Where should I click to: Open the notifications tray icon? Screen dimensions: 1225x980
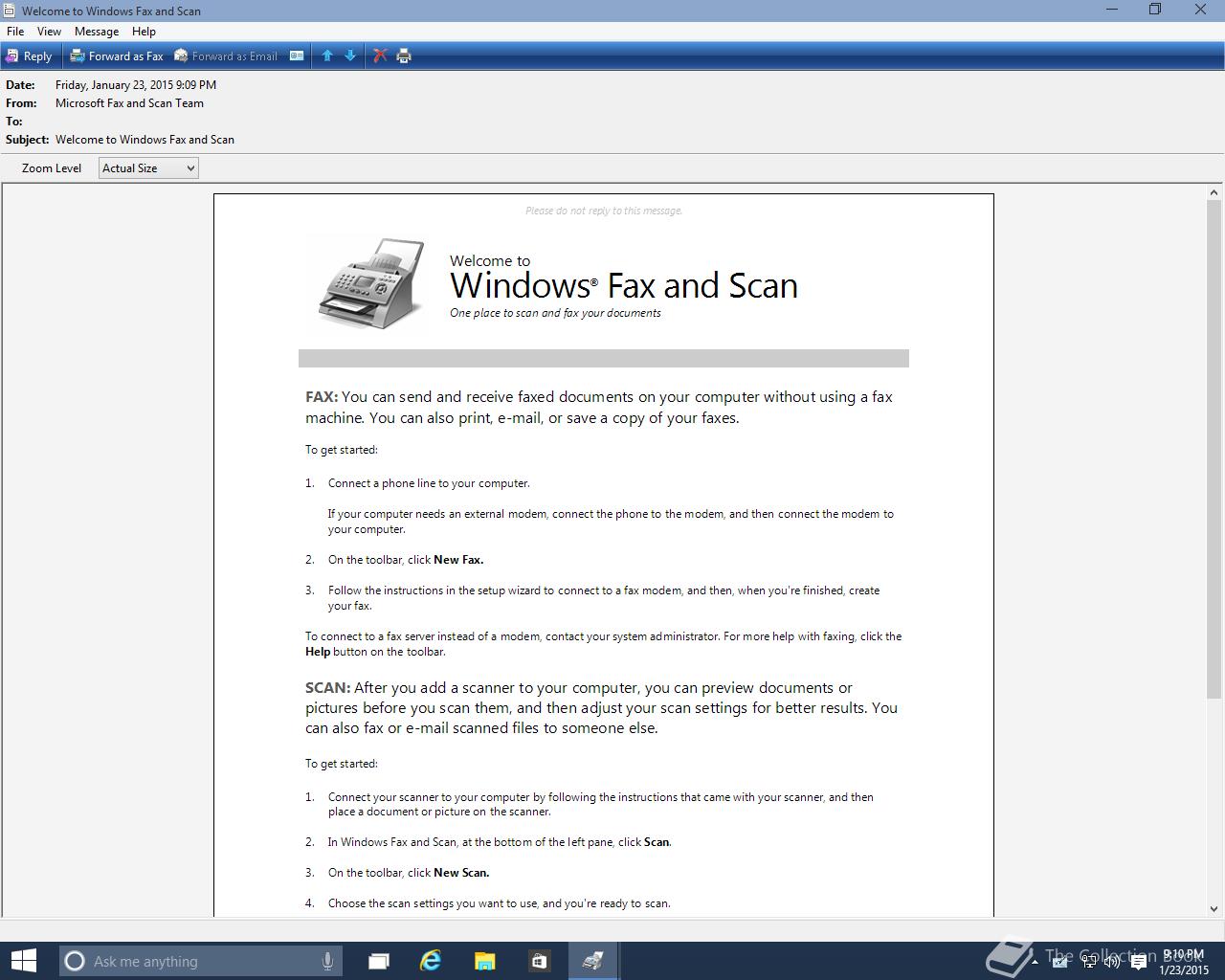[1139, 963]
